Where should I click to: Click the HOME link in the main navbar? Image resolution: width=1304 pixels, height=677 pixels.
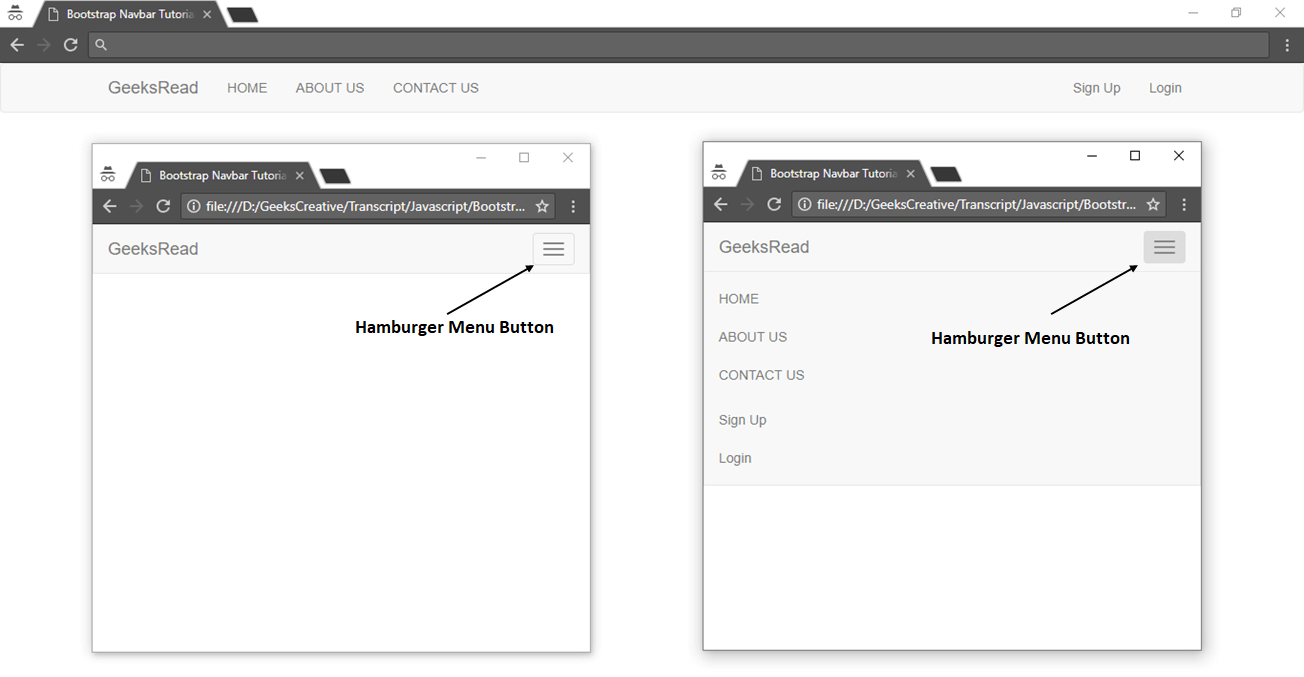(x=247, y=88)
